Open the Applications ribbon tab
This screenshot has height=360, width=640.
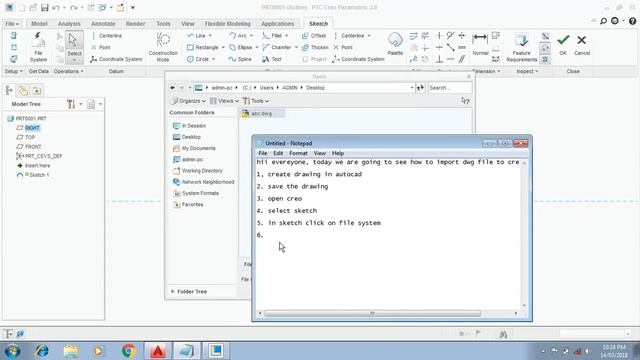click(278, 24)
